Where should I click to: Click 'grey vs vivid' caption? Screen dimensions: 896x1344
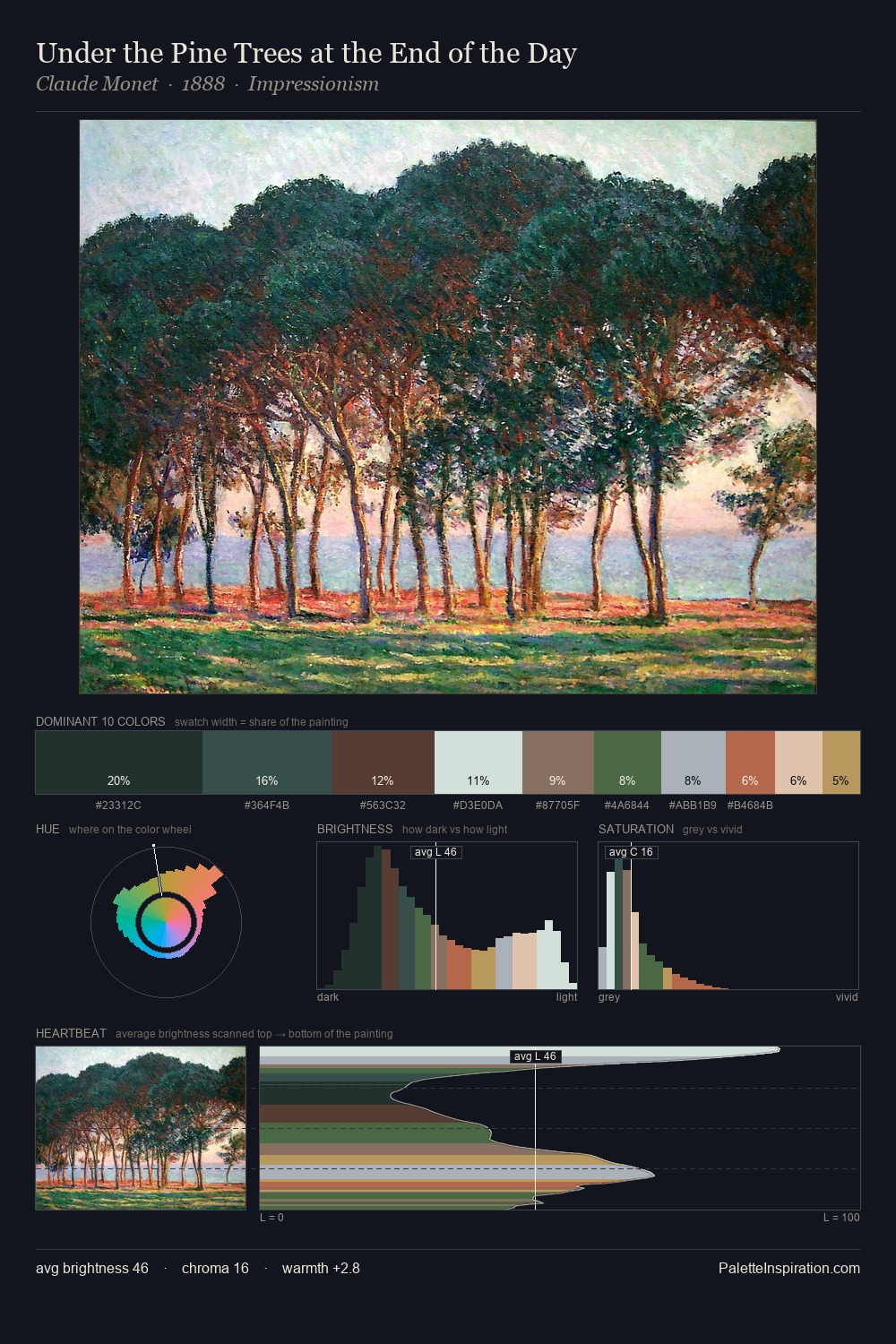pyautogui.click(x=712, y=830)
